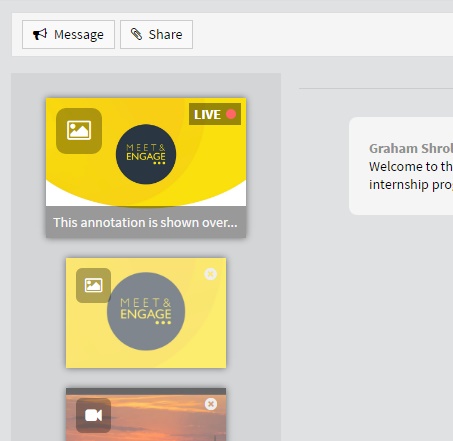
Task: Click the 'internship prog' message line
Action: tap(411, 184)
